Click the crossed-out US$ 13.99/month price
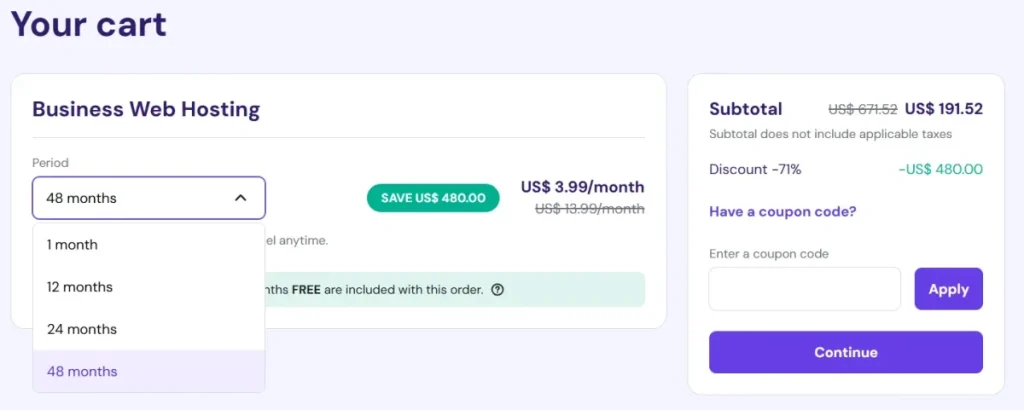 click(x=589, y=209)
